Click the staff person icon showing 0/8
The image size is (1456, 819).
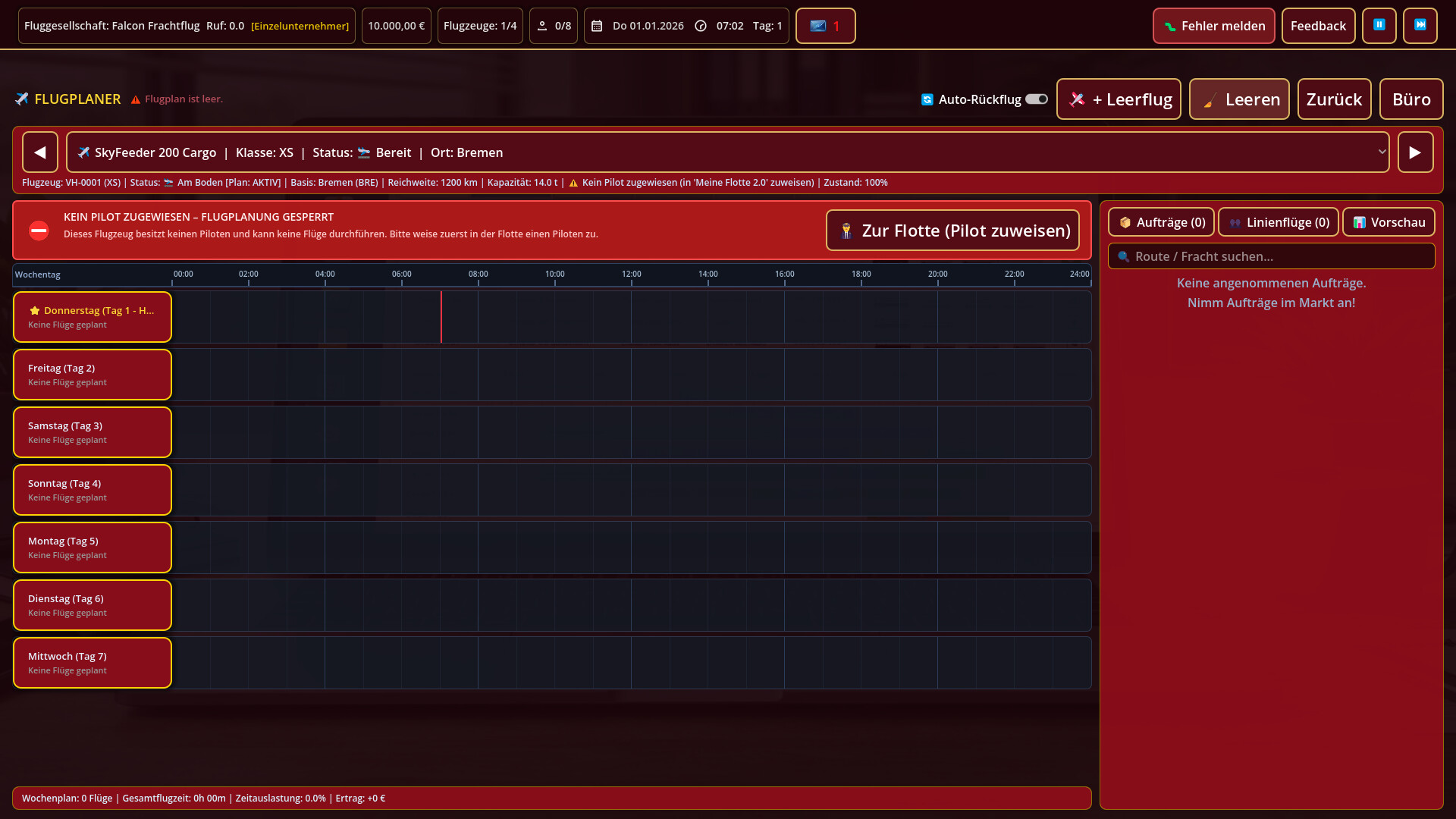542,26
